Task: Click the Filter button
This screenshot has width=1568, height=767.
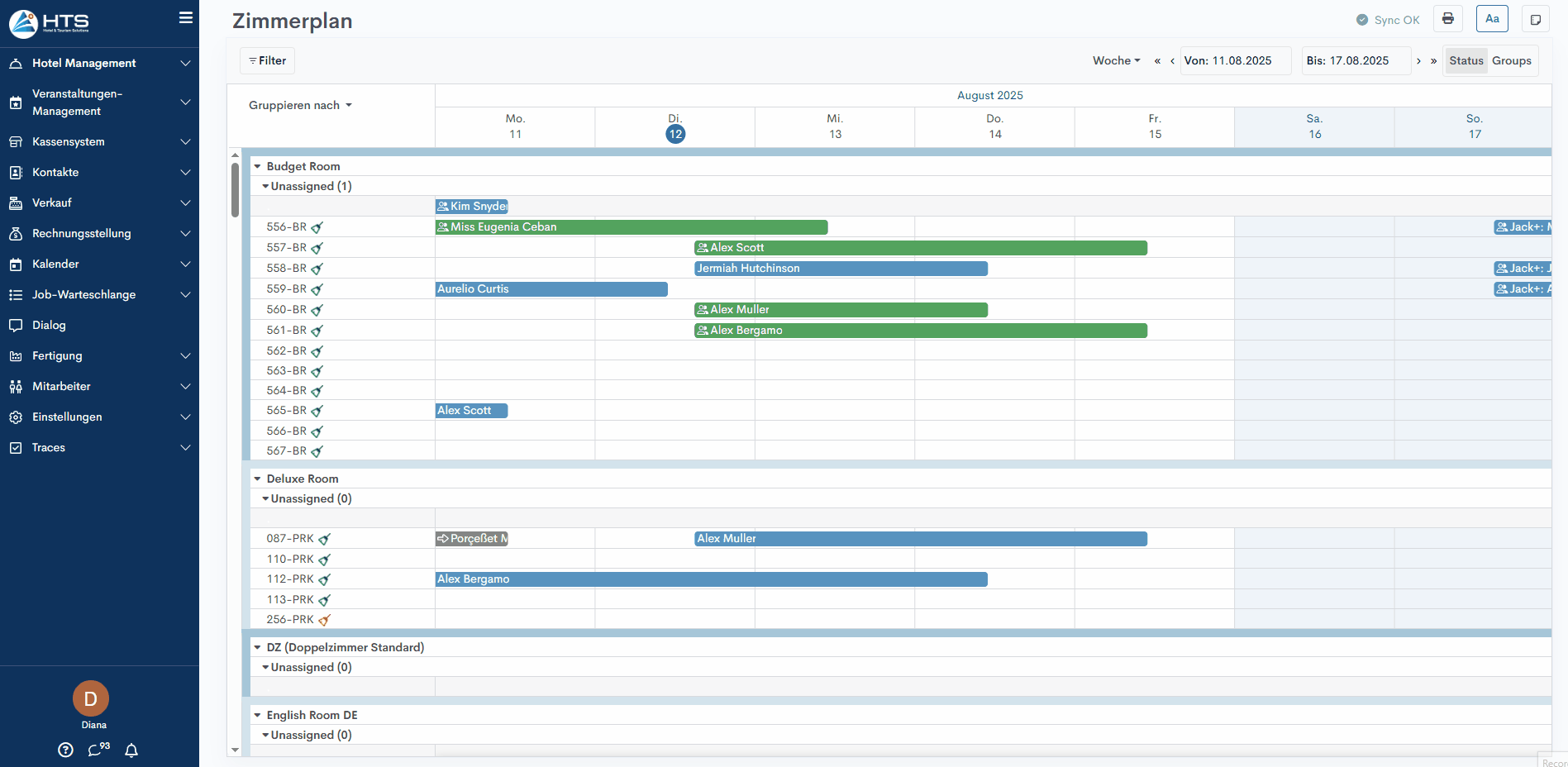Action: coord(267,61)
